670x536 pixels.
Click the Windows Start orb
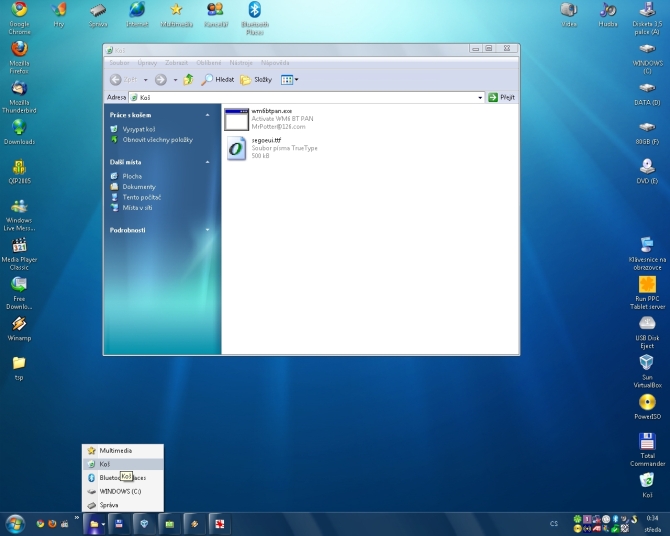[15, 523]
